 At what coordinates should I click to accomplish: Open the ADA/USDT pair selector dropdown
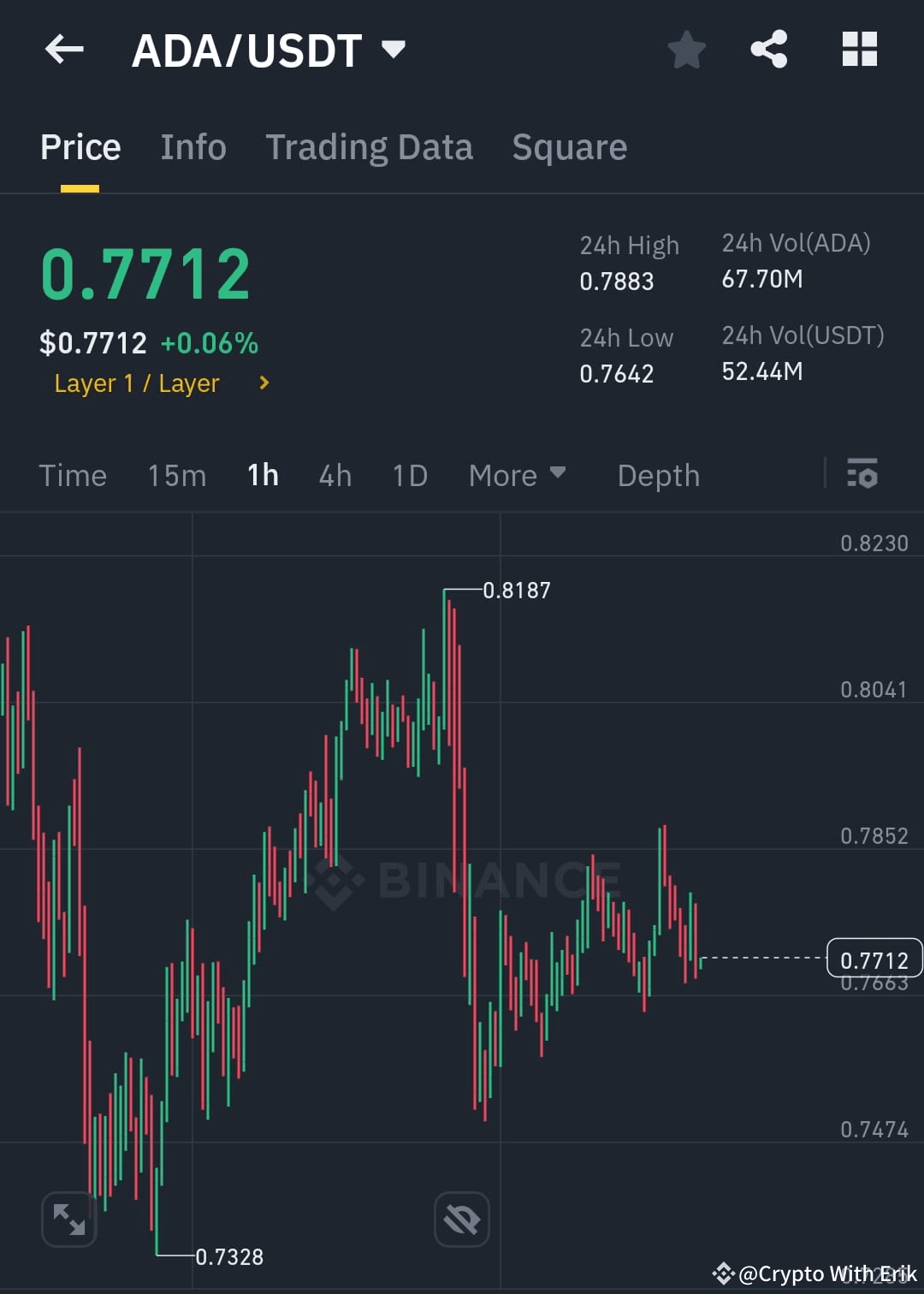pyautogui.click(x=394, y=49)
